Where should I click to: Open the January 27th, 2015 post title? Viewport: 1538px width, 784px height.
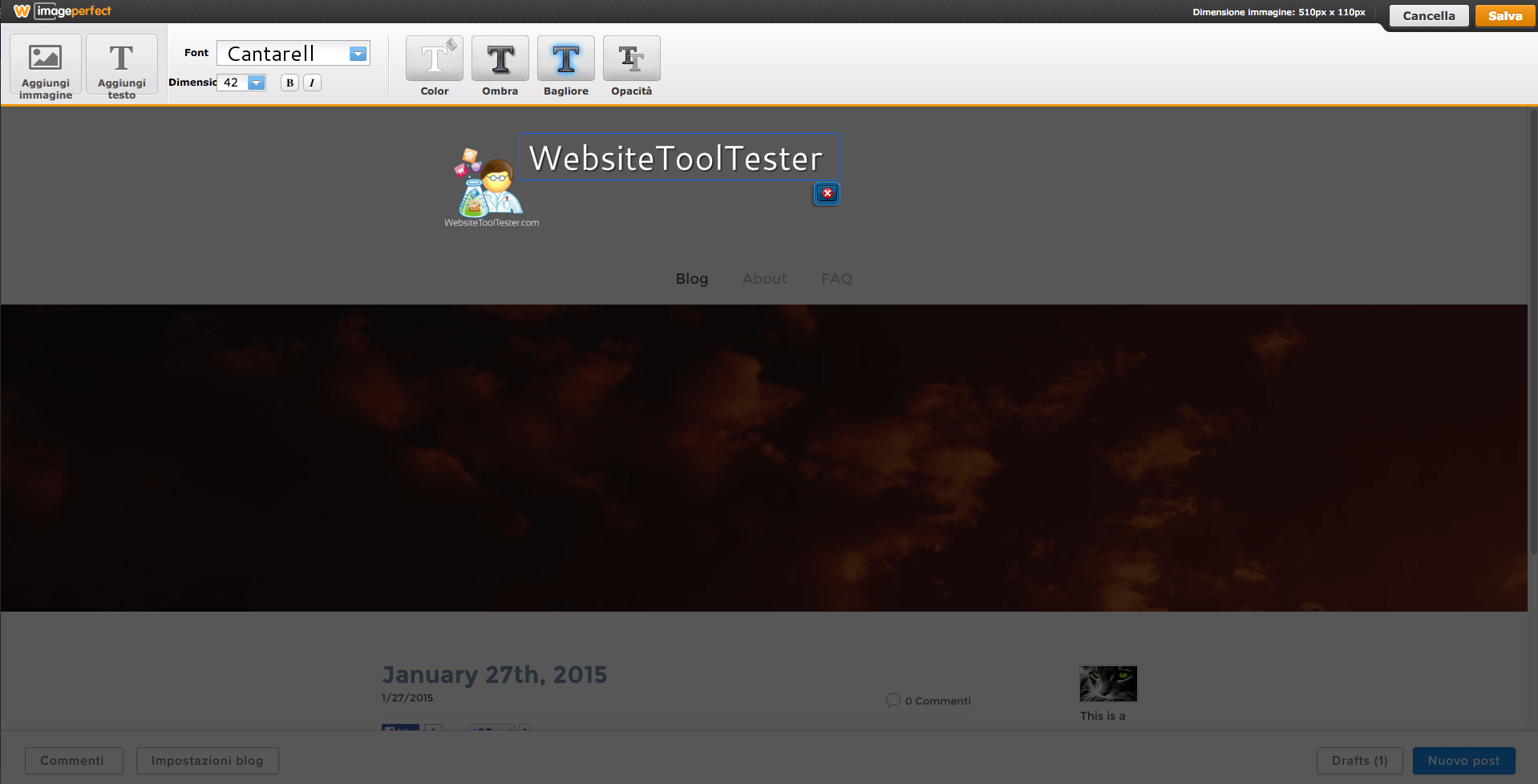pos(494,675)
